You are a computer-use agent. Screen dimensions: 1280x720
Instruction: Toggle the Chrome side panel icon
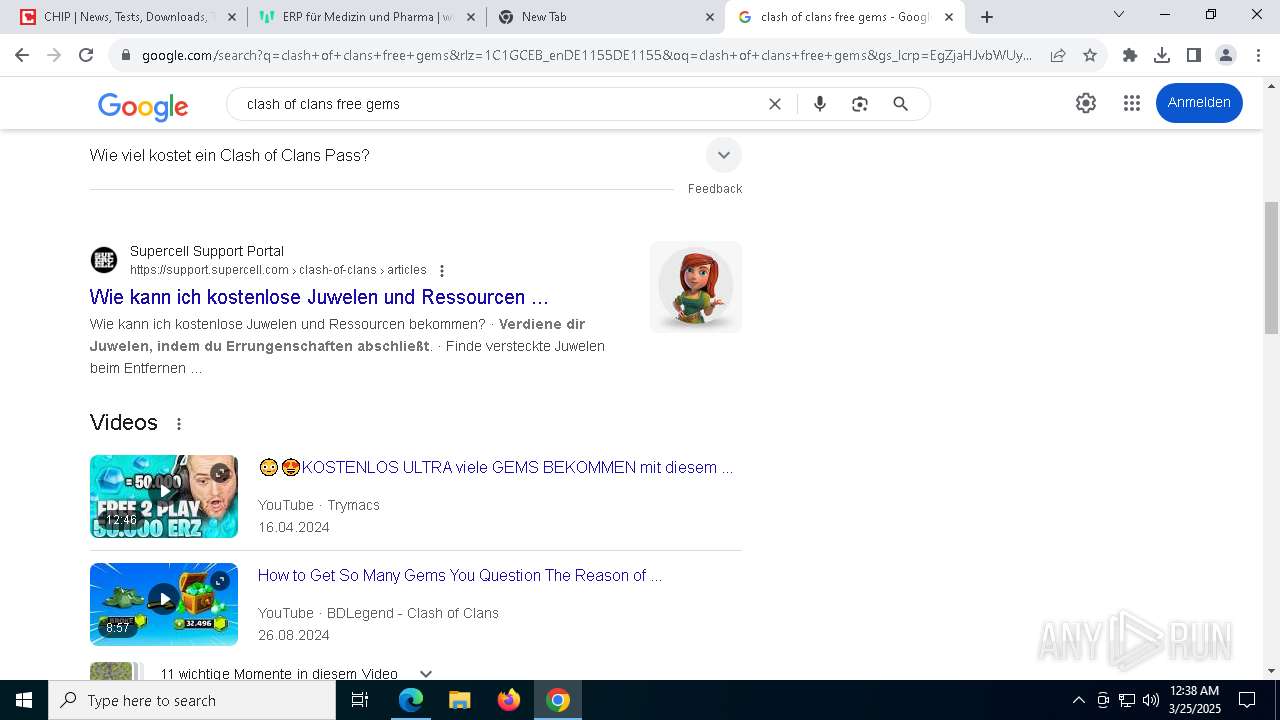pyautogui.click(x=1194, y=55)
